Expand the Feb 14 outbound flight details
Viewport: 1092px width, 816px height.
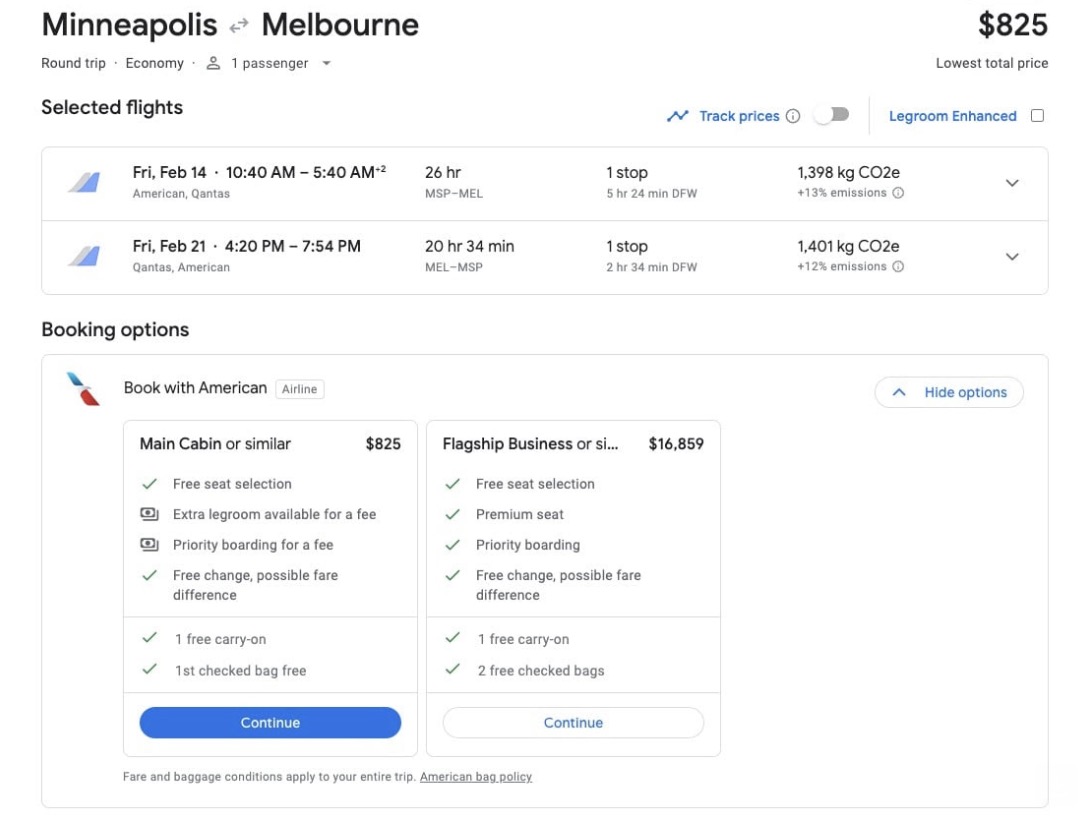click(x=1012, y=183)
